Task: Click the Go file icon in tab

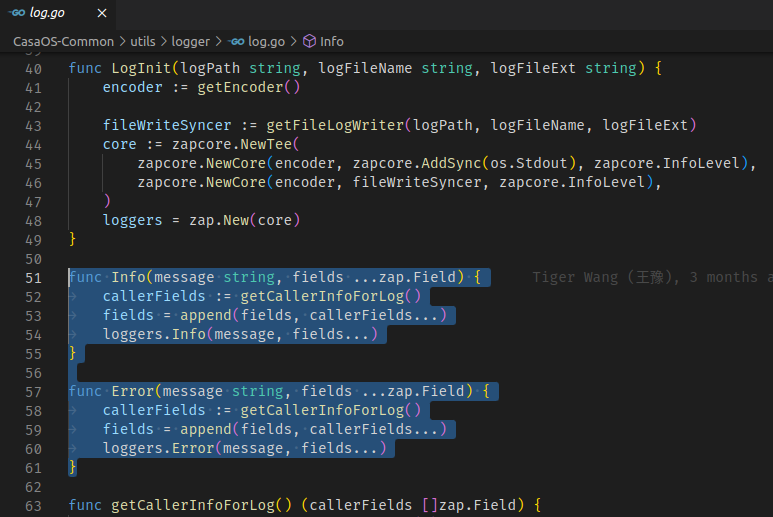Action: point(17,13)
